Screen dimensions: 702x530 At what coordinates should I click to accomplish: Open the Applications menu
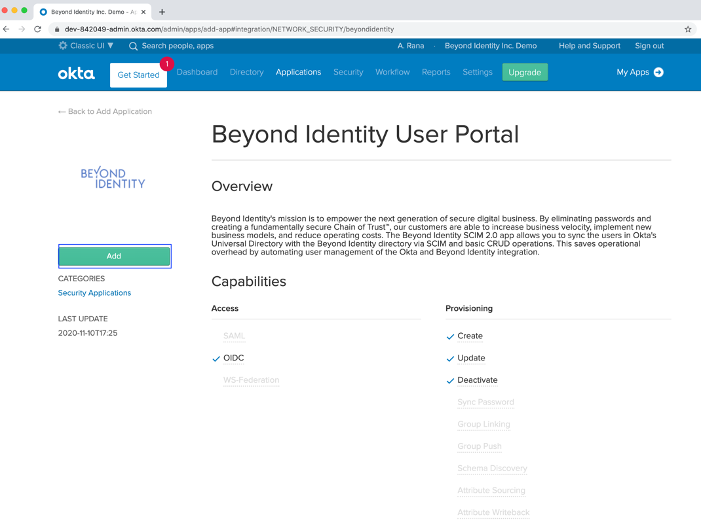298,72
